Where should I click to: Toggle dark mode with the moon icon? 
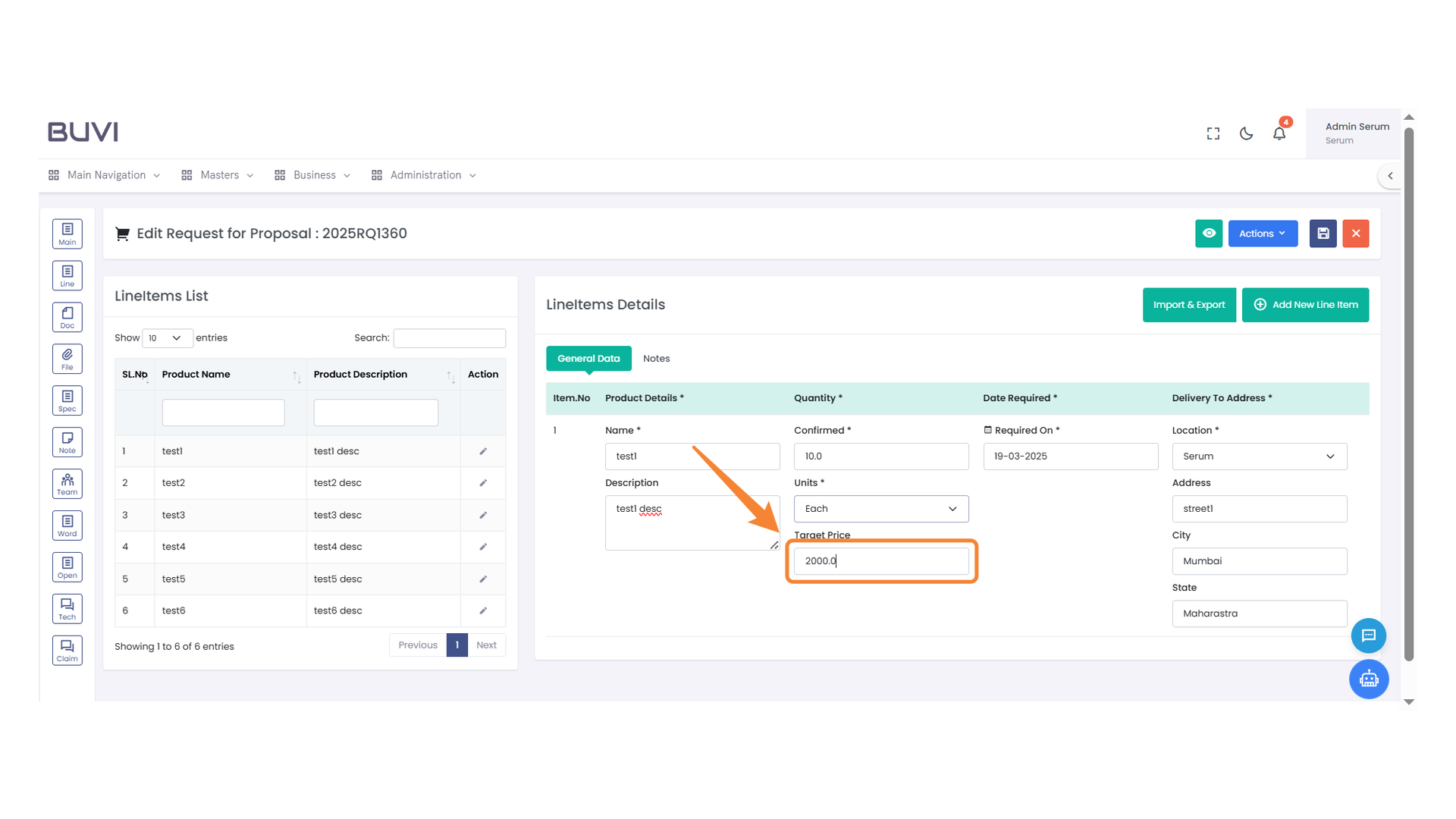tap(1246, 133)
